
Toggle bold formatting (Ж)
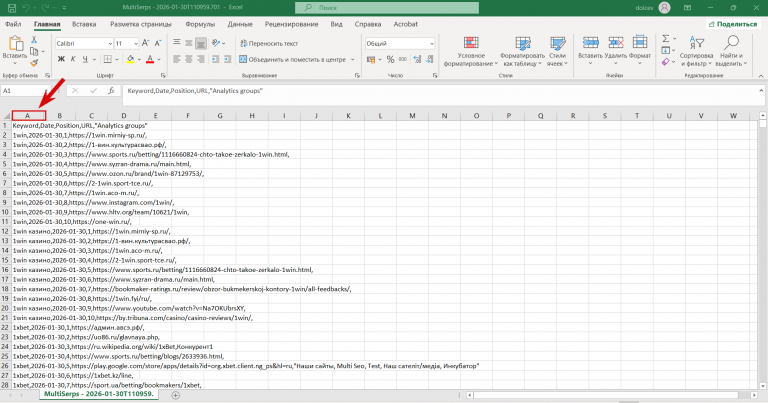point(61,59)
